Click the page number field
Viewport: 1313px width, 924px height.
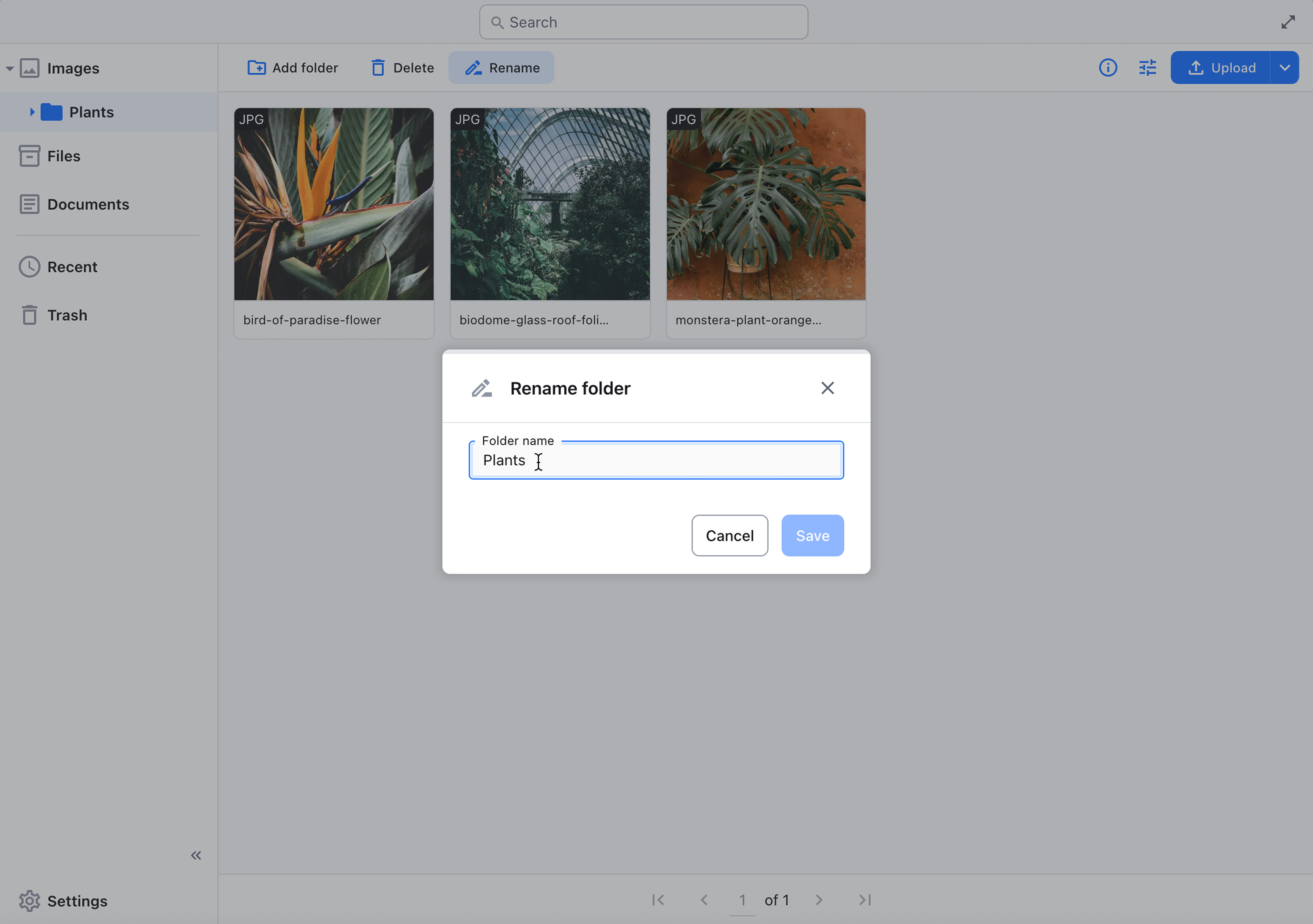(742, 901)
